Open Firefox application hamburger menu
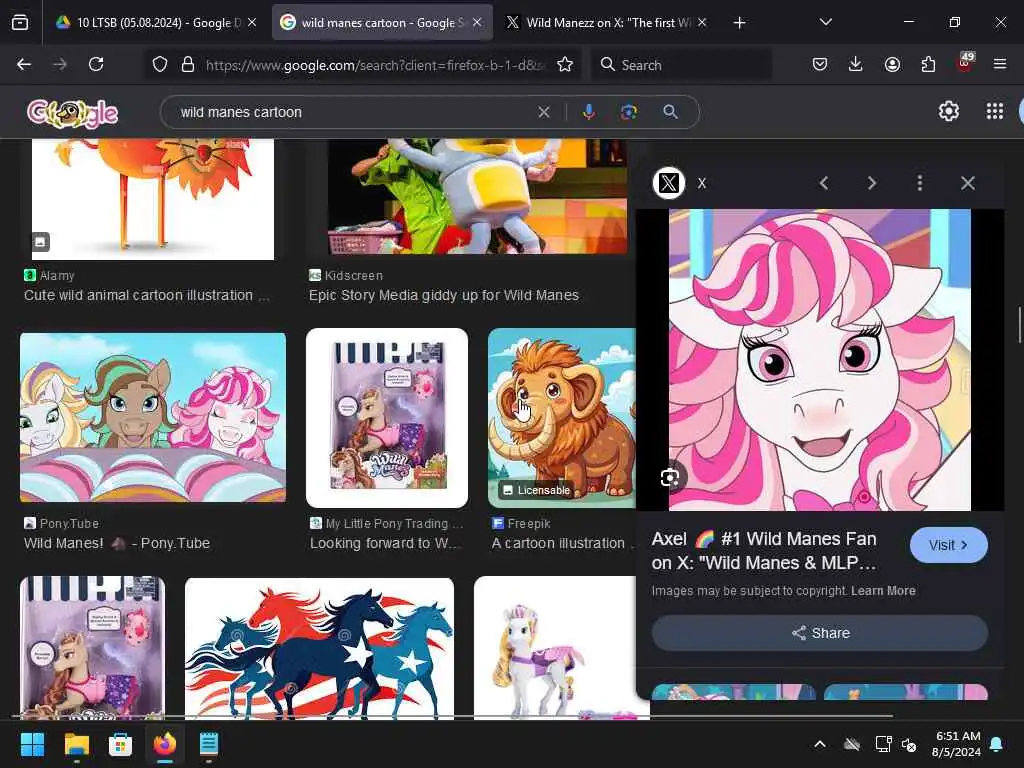The height and width of the screenshot is (768, 1024). [1000, 64]
